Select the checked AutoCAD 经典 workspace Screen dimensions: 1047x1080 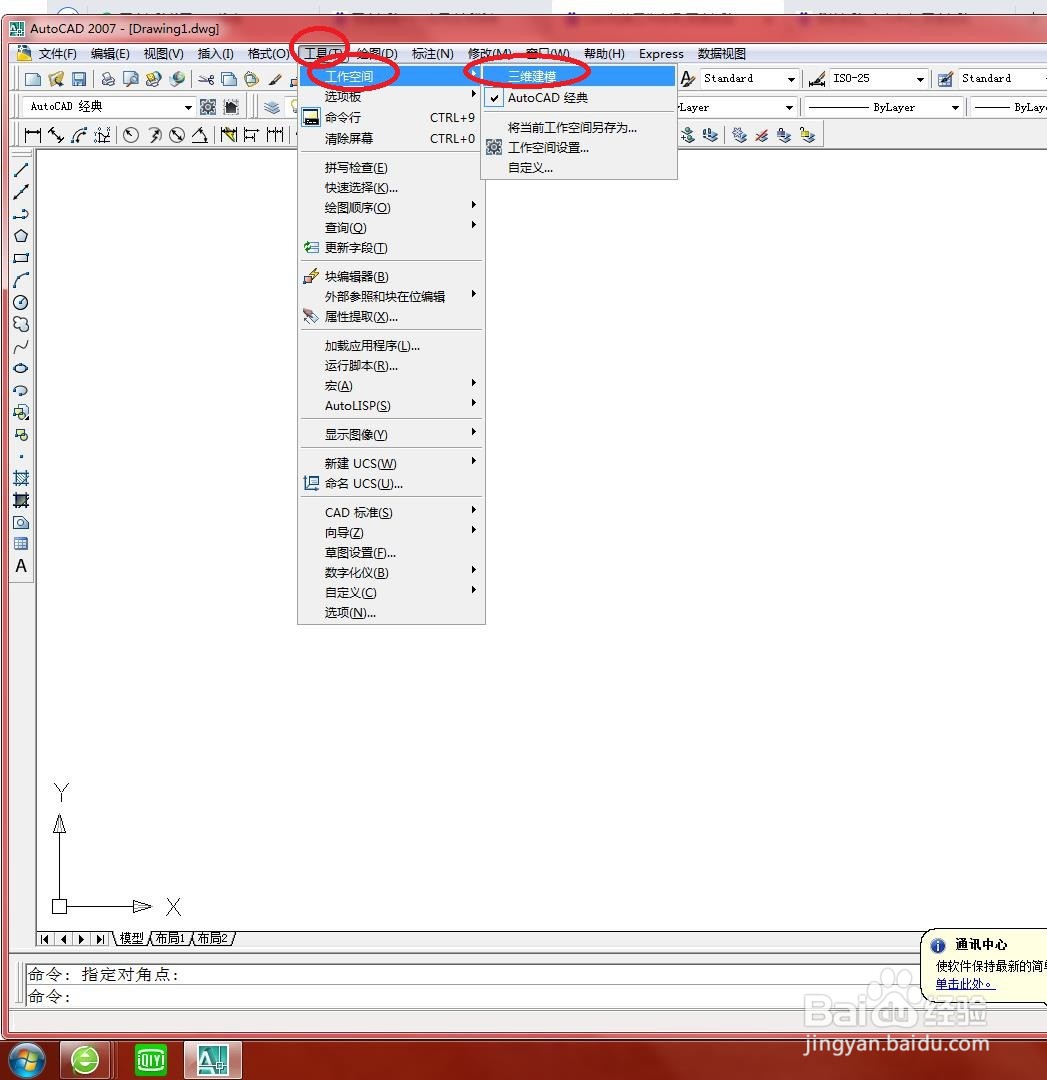[x=579, y=98]
